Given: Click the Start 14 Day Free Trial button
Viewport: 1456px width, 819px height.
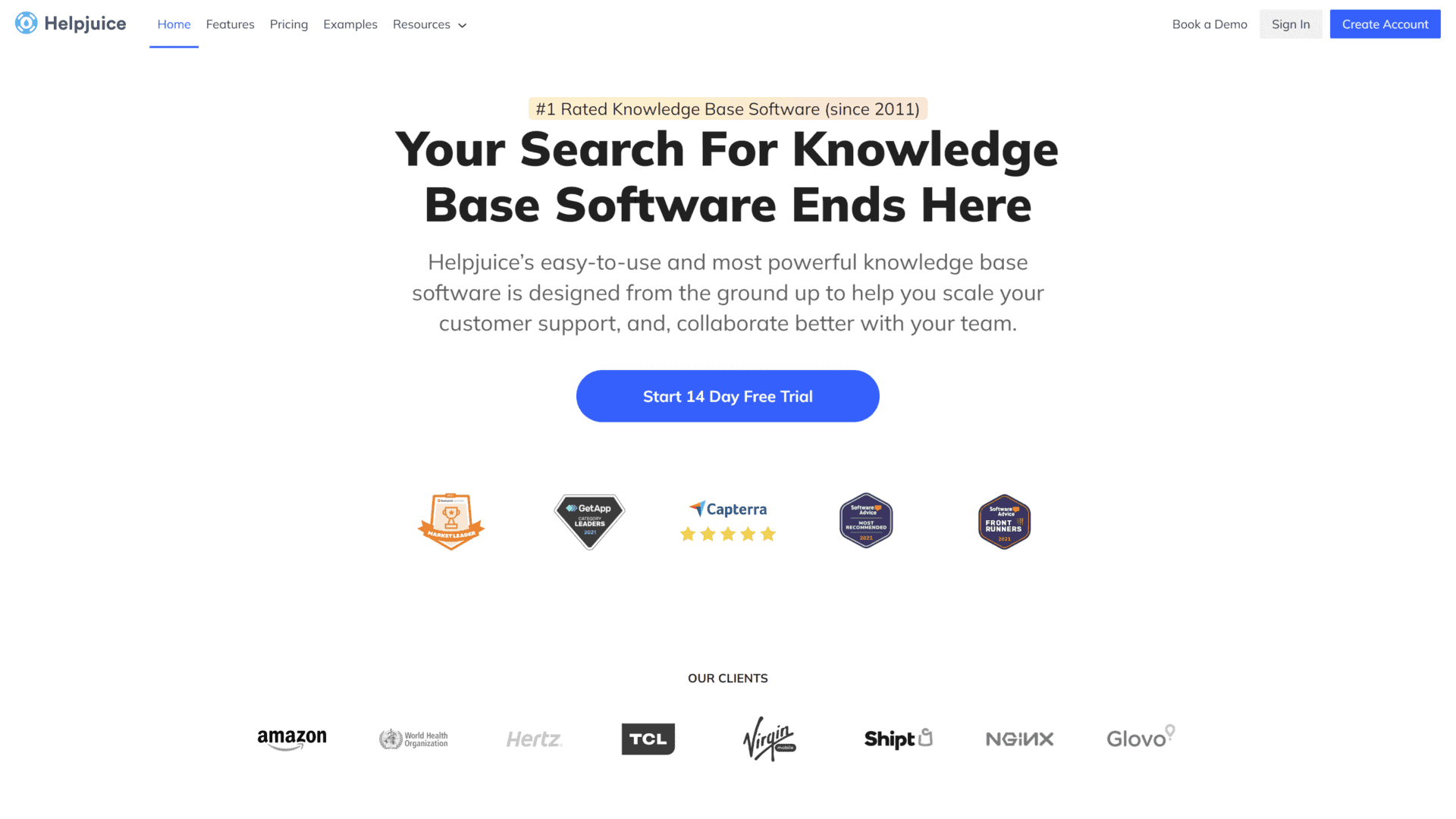Looking at the screenshot, I should click(x=727, y=396).
